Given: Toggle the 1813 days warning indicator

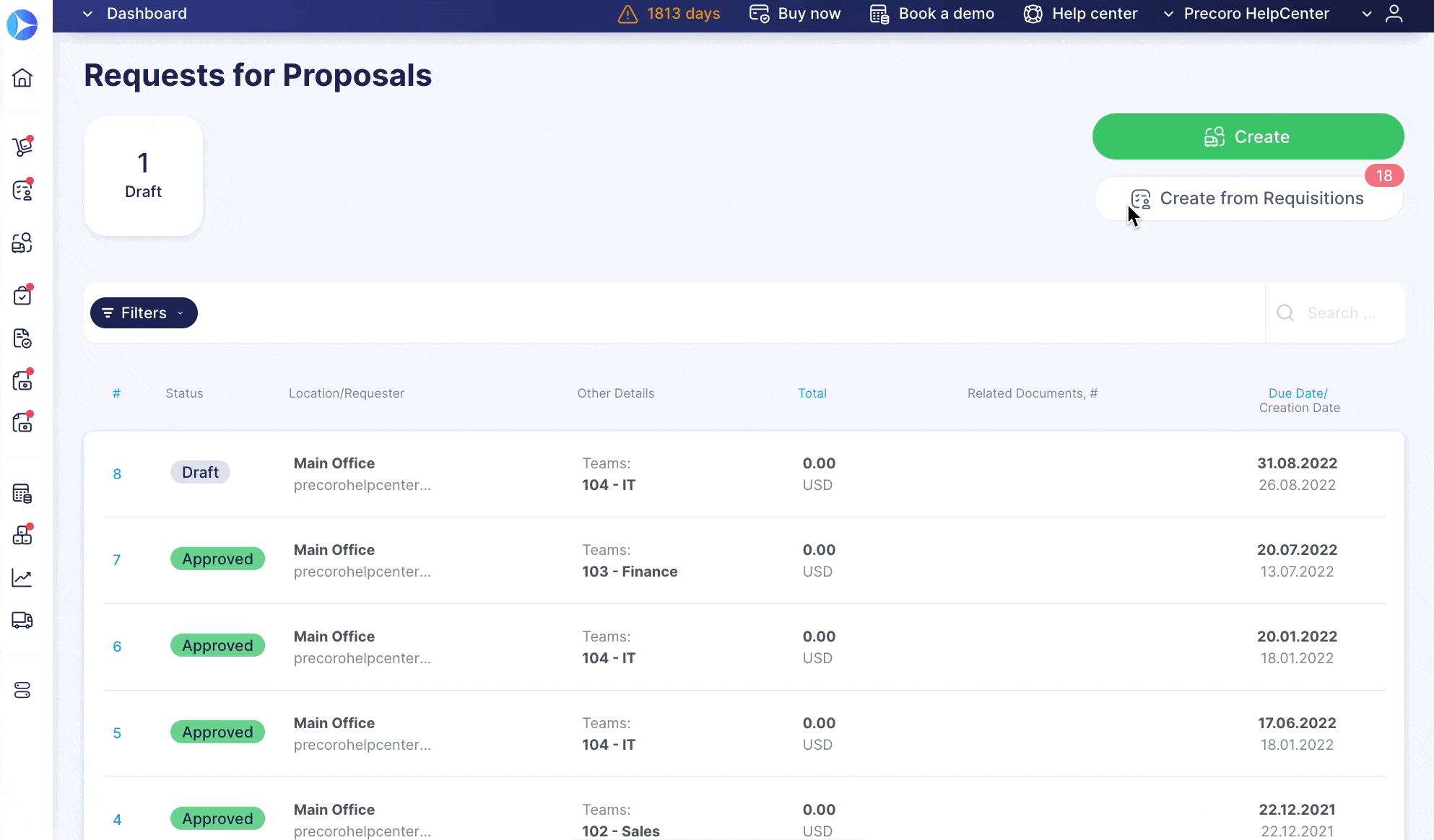Looking at the screenshot, I should [x=670, y=14].
